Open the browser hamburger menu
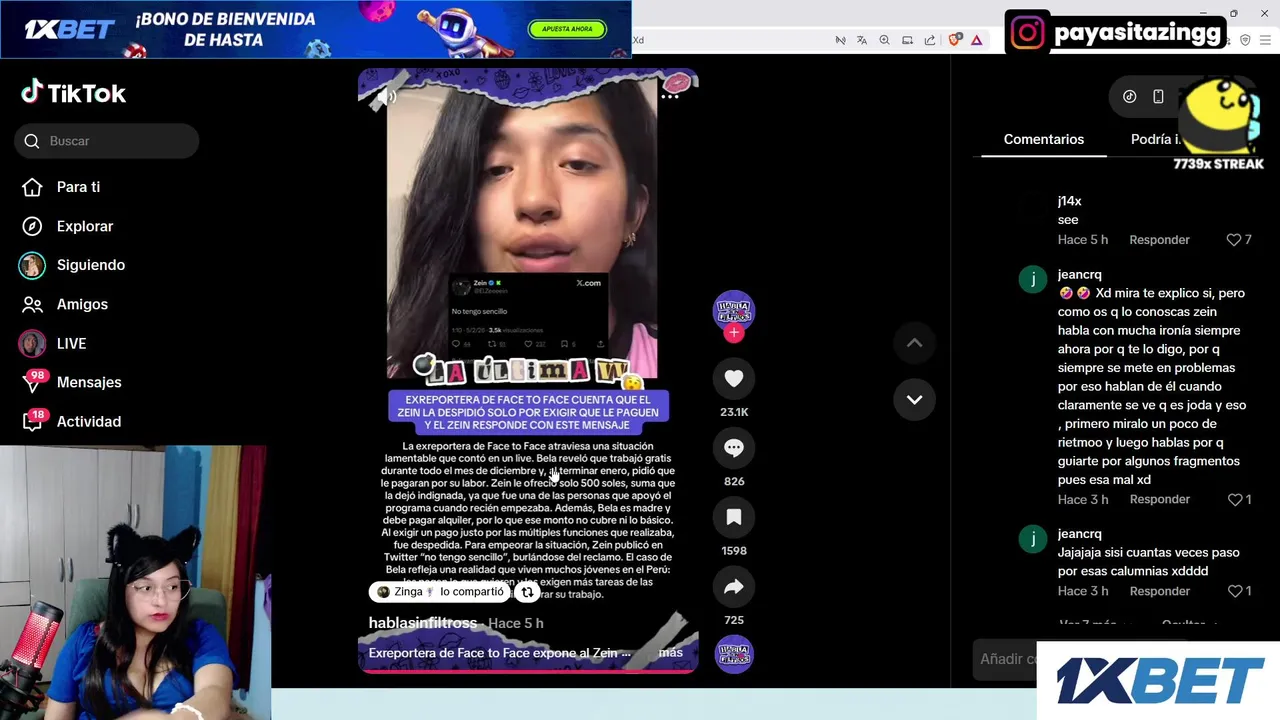Screen dimensions: 1280x720 click(x=1267, y=40)
